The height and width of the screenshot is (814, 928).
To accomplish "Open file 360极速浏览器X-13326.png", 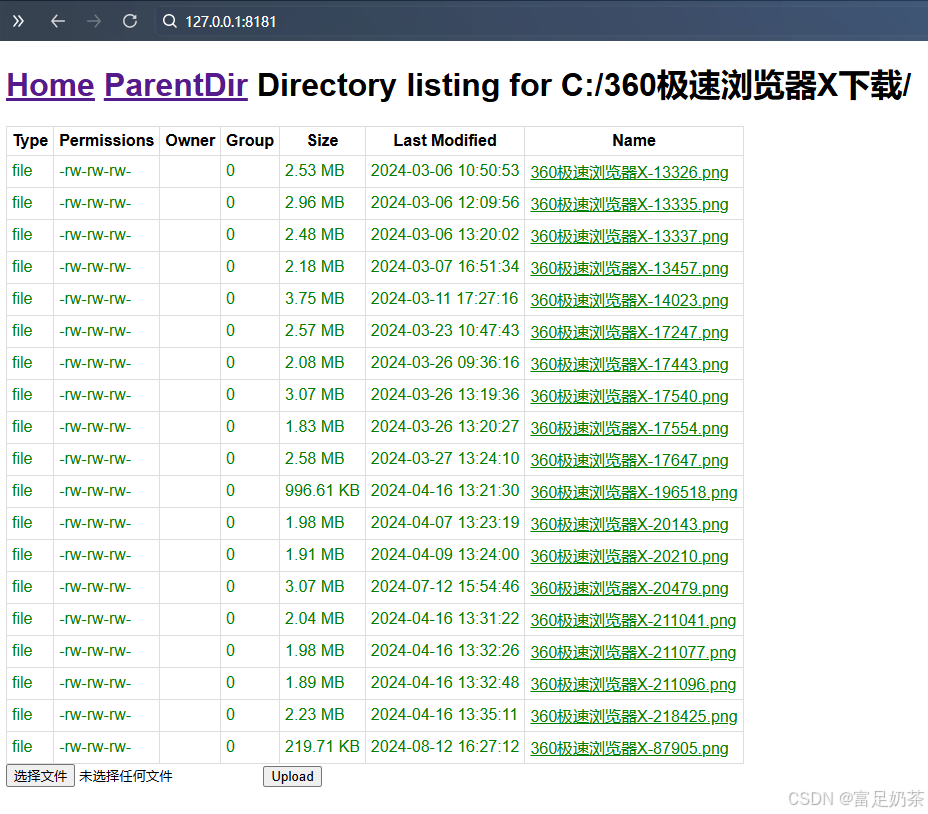I will pos(629,172).
